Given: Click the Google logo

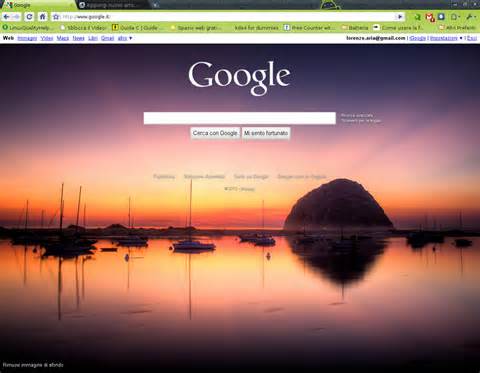Looking at the screenshot, I should (x=239, y=78).
